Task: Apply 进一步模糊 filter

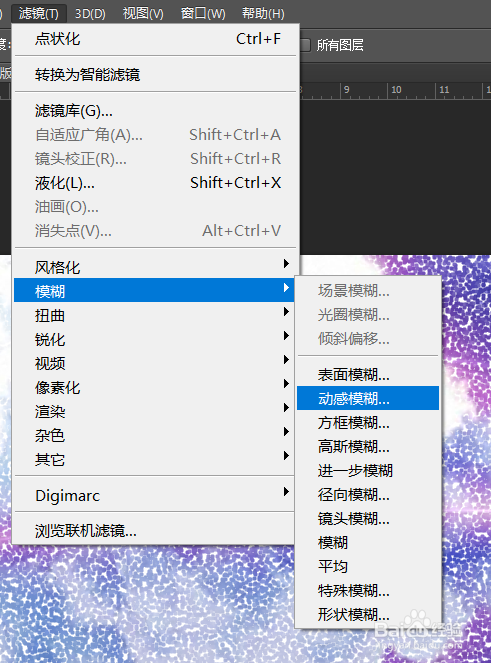Action: [368, 471]
